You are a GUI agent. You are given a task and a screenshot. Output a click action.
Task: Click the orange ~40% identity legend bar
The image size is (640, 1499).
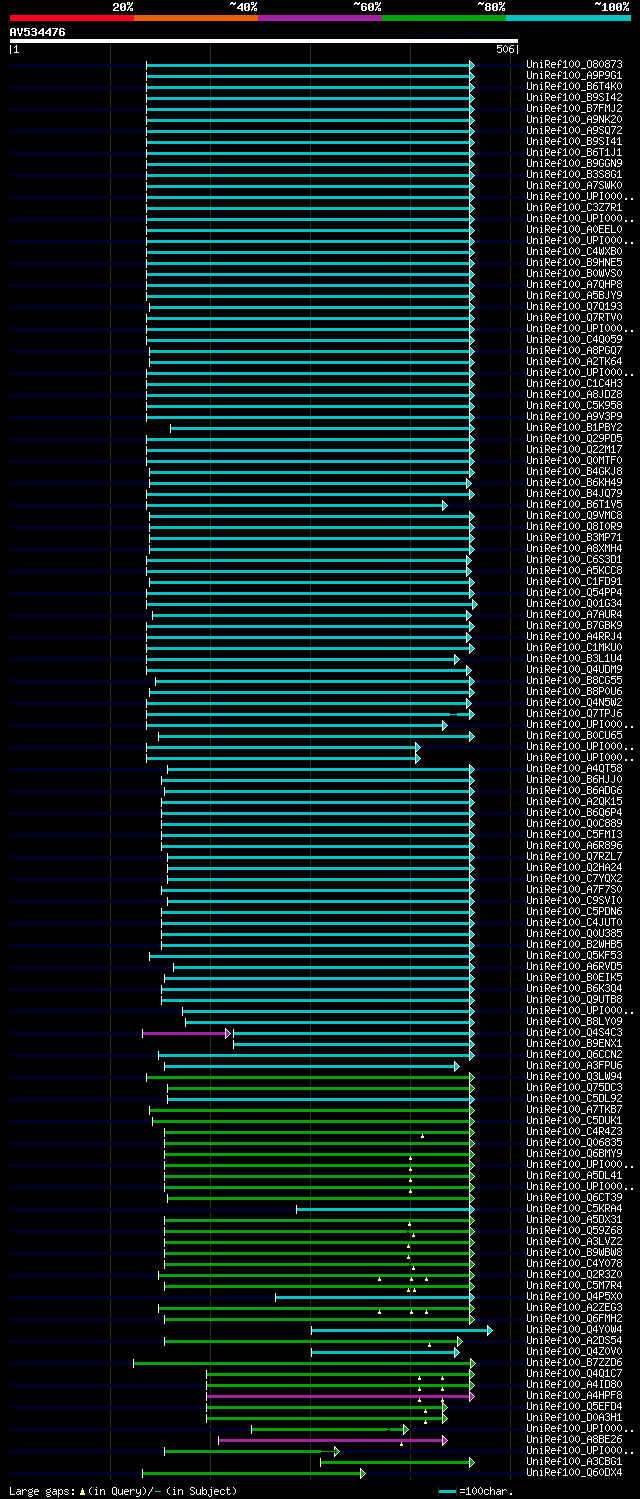[196, 18]
